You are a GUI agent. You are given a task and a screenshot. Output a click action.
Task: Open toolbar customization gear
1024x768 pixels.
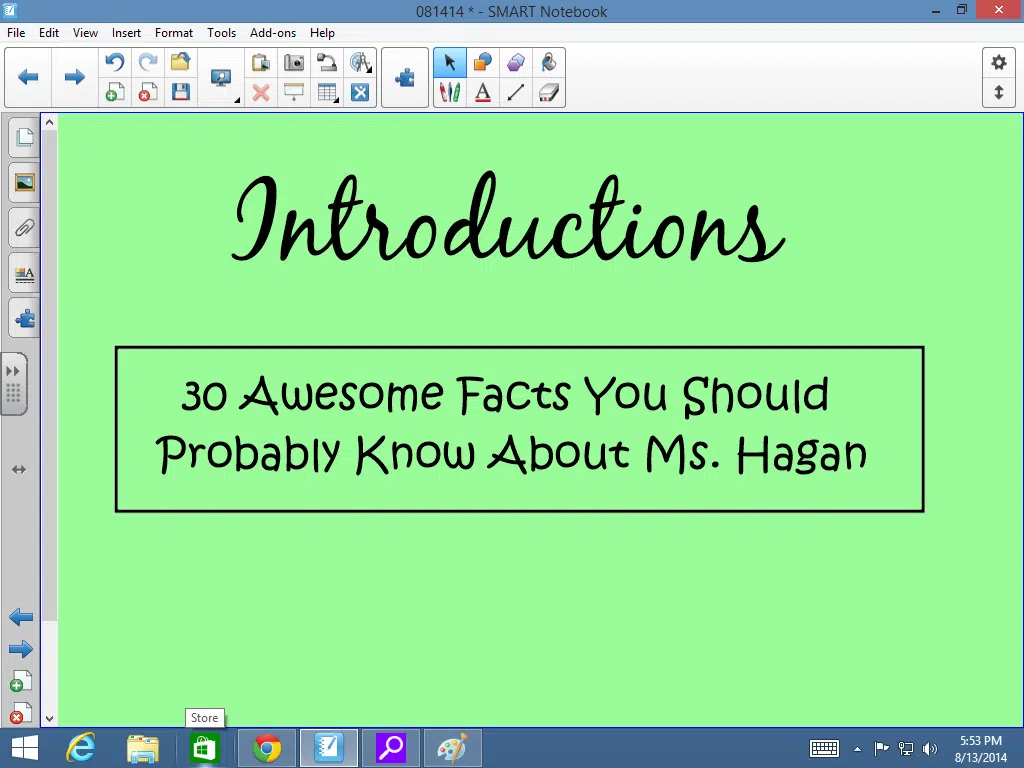(x=999, y=63)
